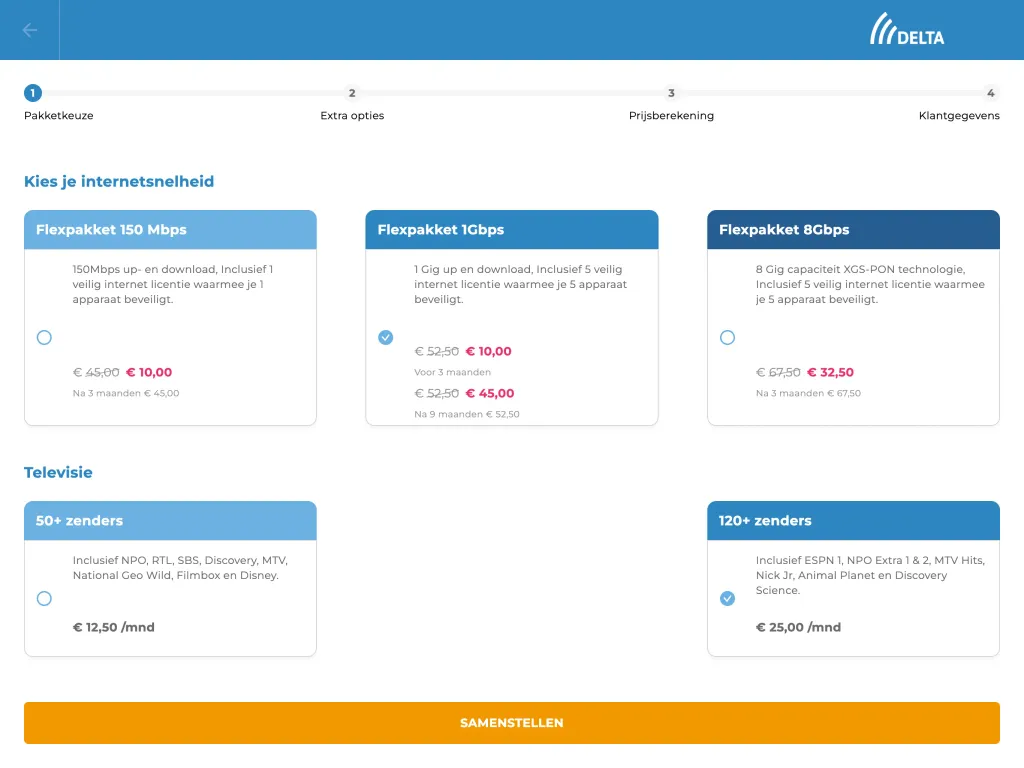Screen dimensions: 1024x768
Task: Click the '€ 45,00' price in 1Gbps card
Action: [x=490, y=393]
